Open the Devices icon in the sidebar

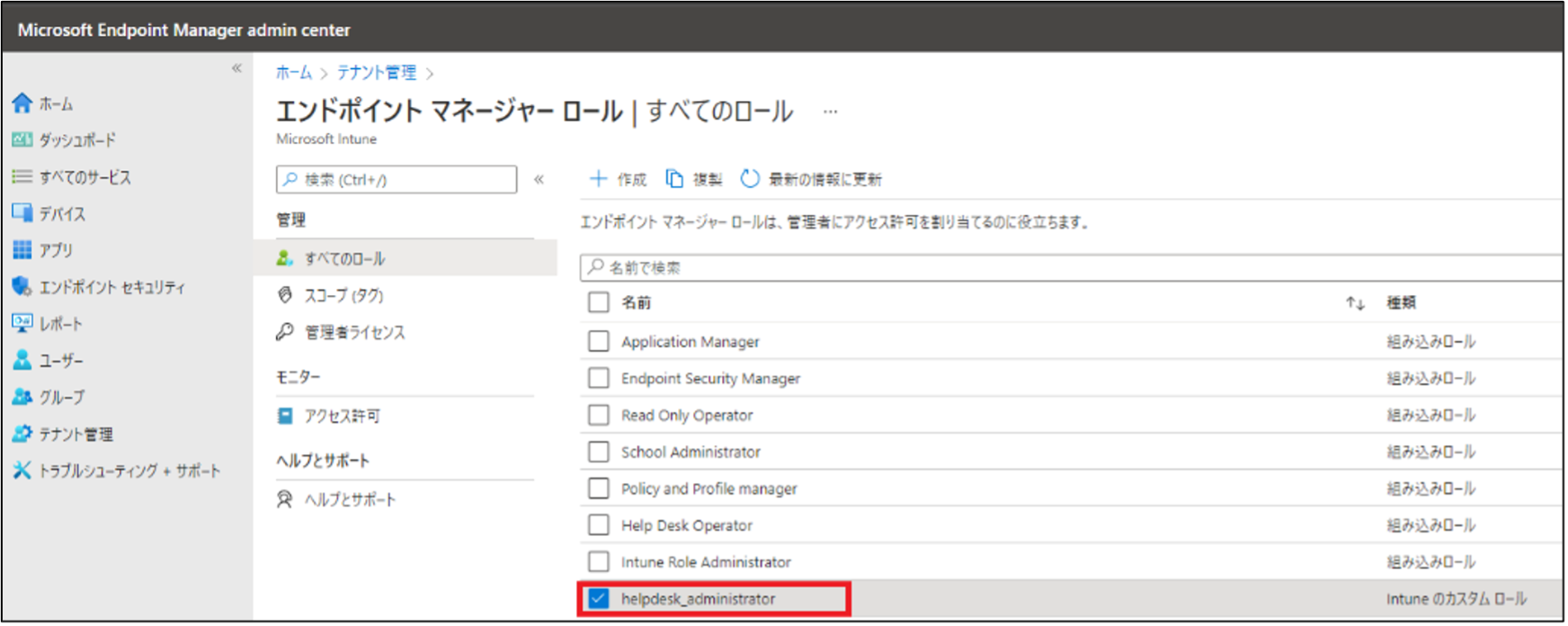point(22,213)
